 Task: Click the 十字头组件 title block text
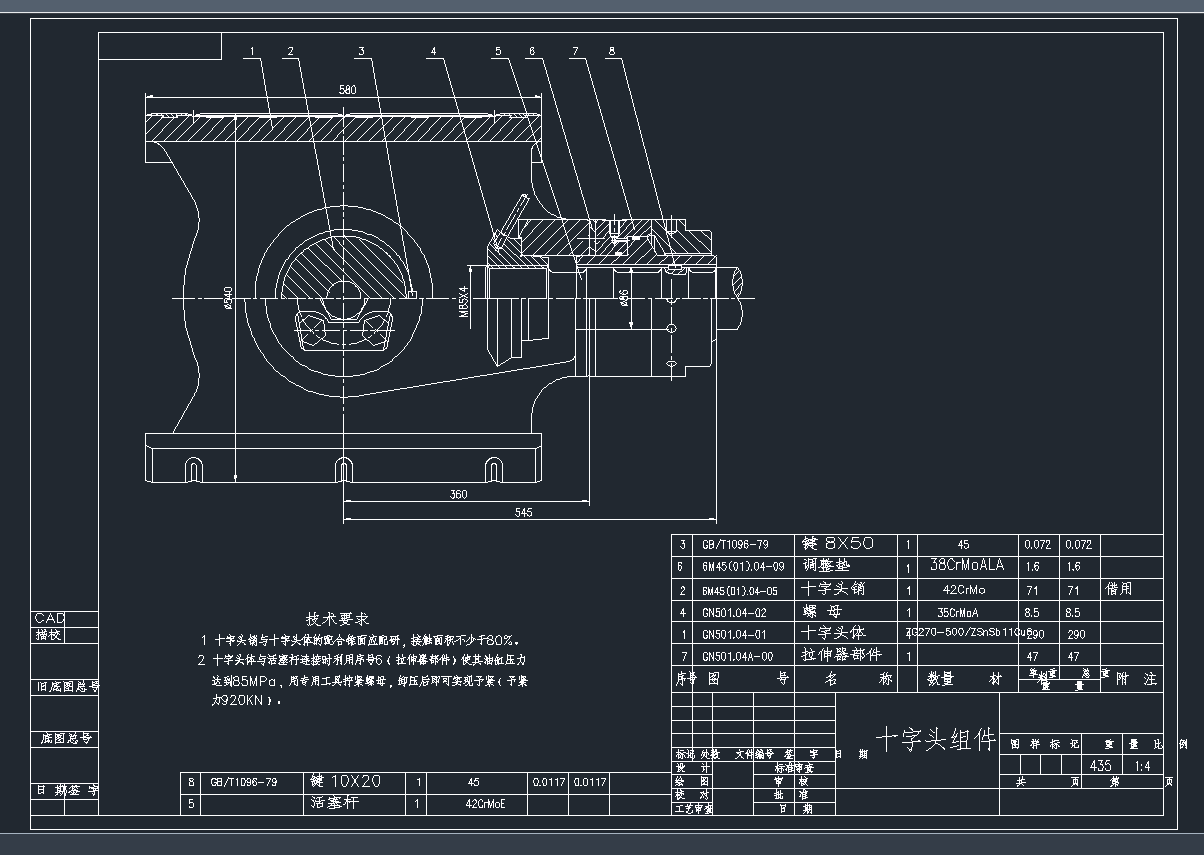936,740
